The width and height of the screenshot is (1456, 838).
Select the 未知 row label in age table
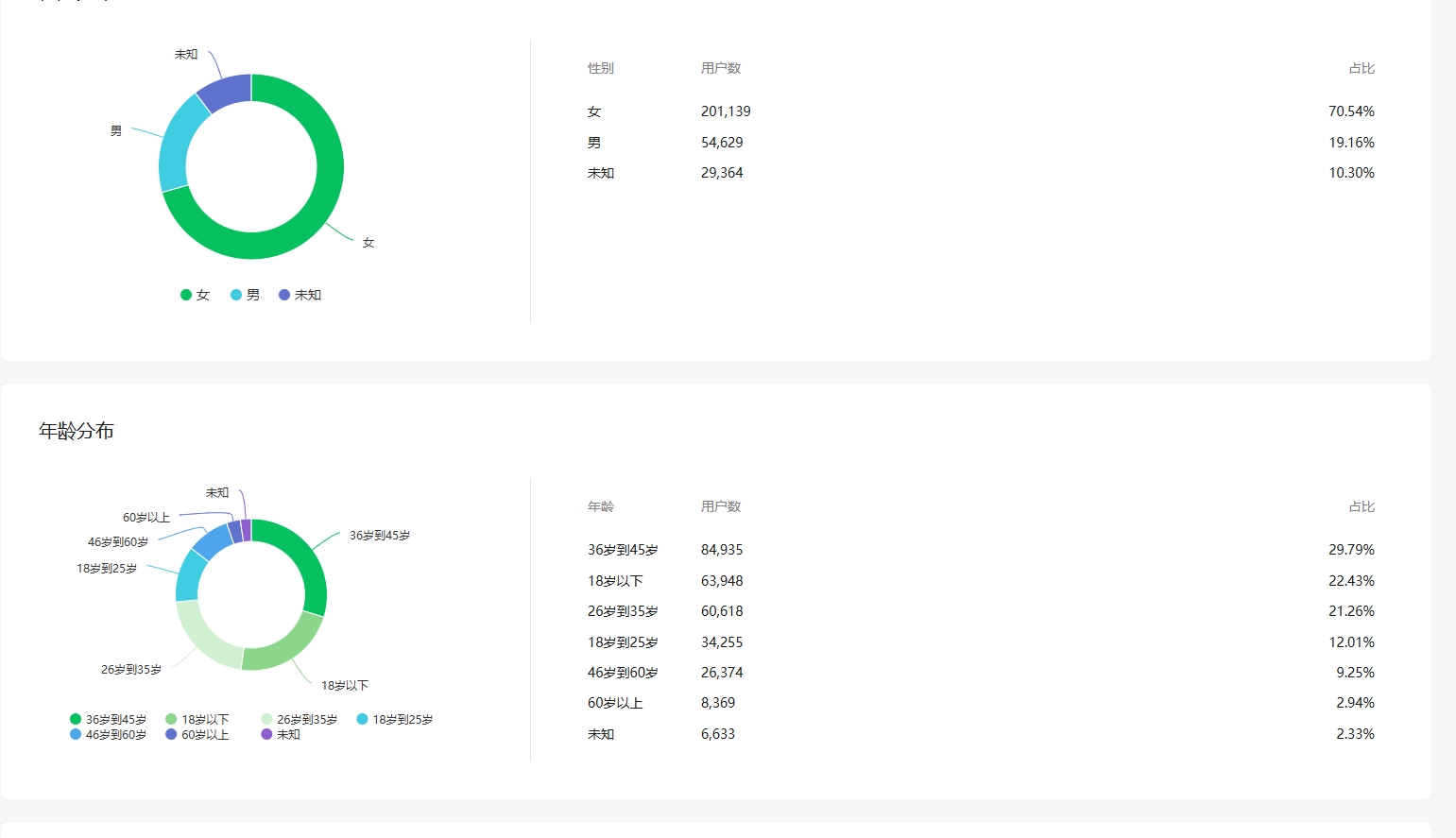(x=601, y=734)
